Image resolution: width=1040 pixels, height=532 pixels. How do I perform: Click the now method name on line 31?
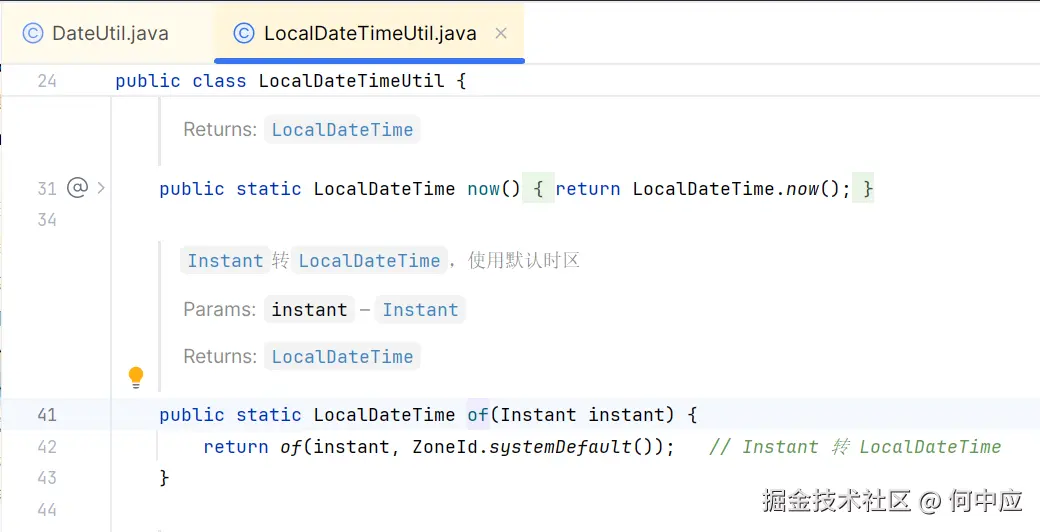pyautogui.click(x=484, y=189)
